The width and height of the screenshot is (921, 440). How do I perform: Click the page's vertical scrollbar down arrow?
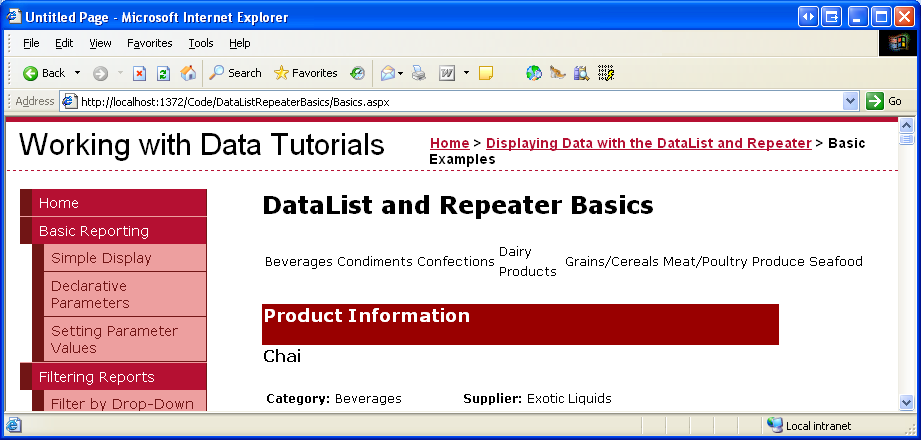click(907, 402)
